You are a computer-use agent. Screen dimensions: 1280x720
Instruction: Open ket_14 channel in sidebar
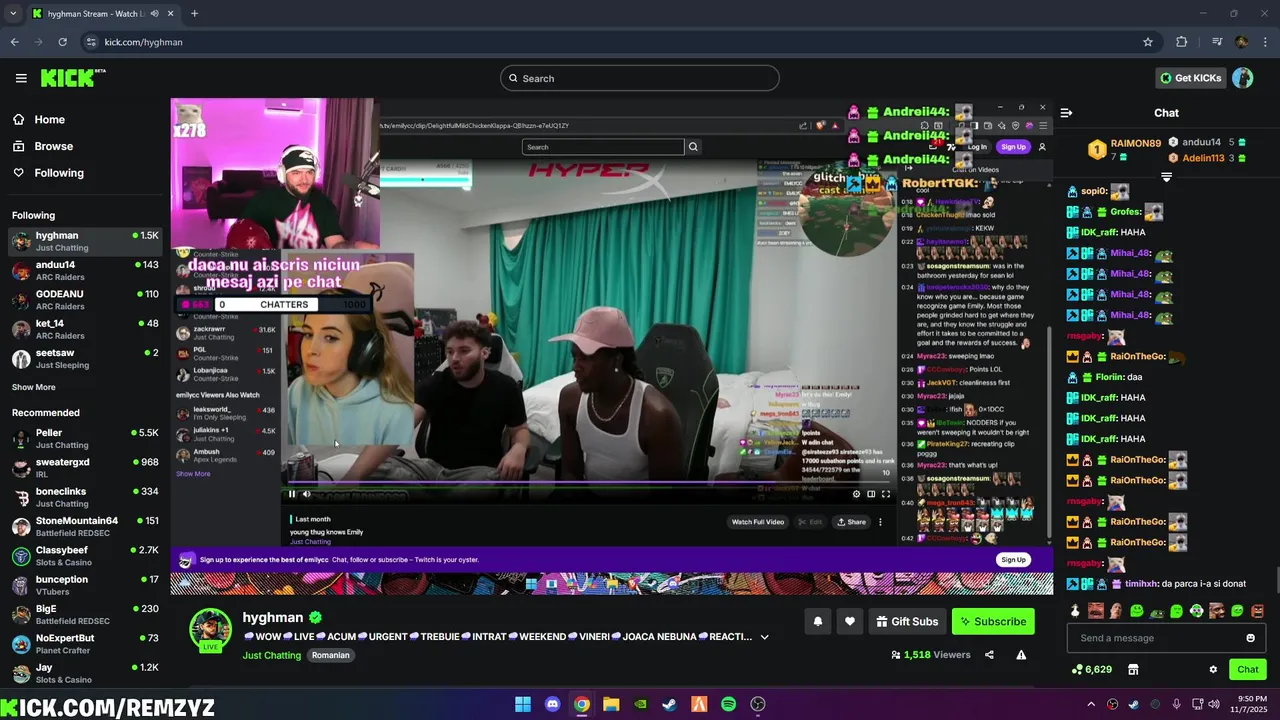pyautogui.click(x=84, y=329)
